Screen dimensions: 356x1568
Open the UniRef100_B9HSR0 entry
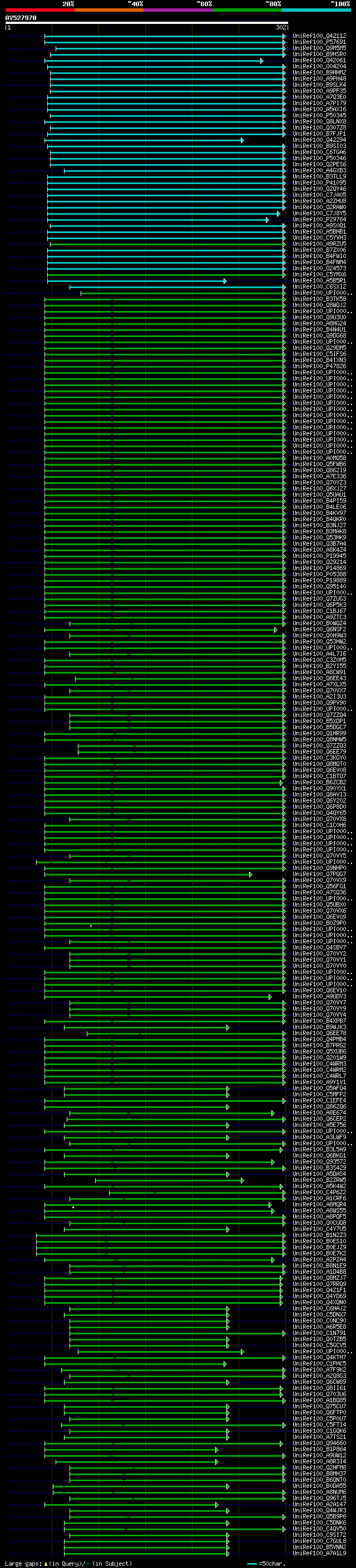[x=319, y=54]
